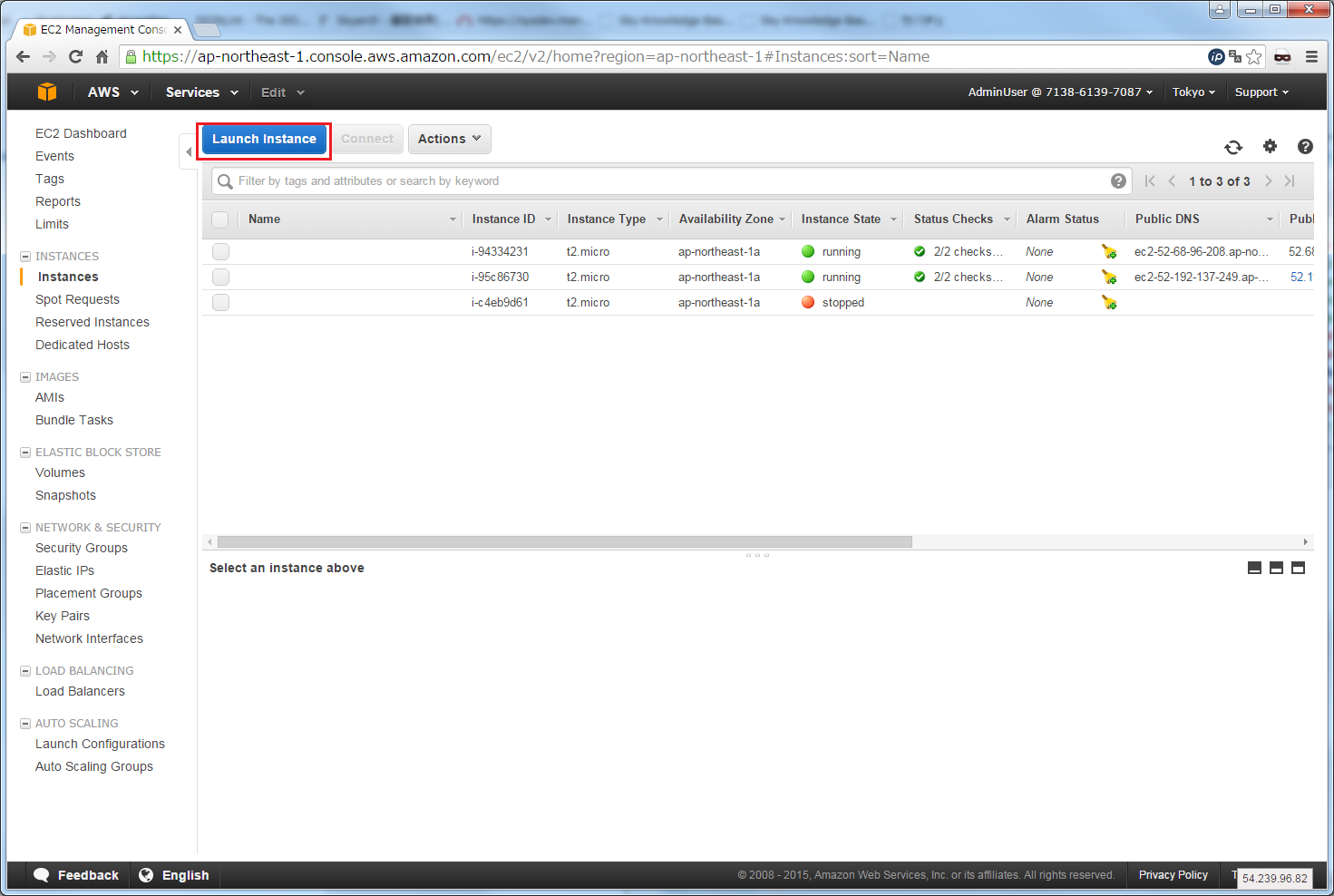1334x896 pixels.
Task: Click the translate icon in the address bar
Action: pyautogui.click(x=1235, y=56)
